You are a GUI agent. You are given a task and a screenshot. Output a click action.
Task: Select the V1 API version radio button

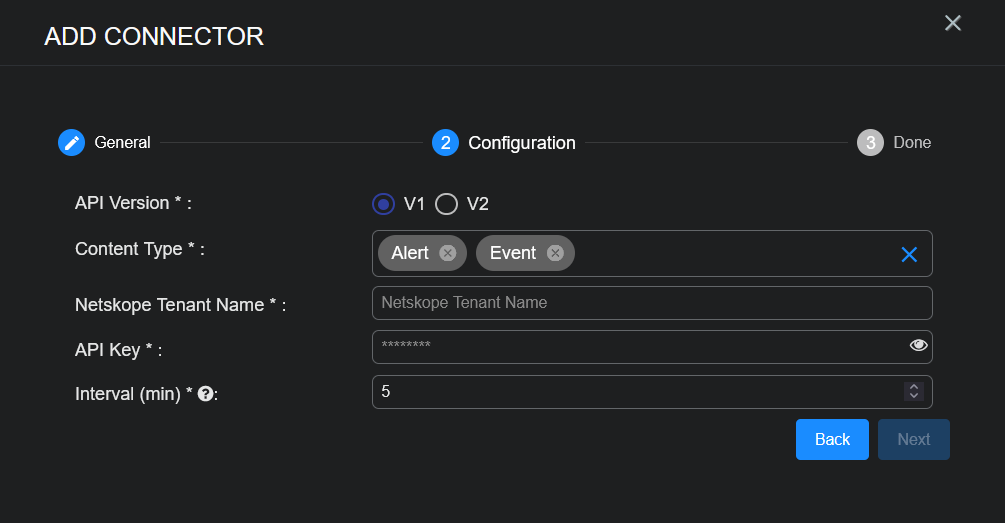382,204
